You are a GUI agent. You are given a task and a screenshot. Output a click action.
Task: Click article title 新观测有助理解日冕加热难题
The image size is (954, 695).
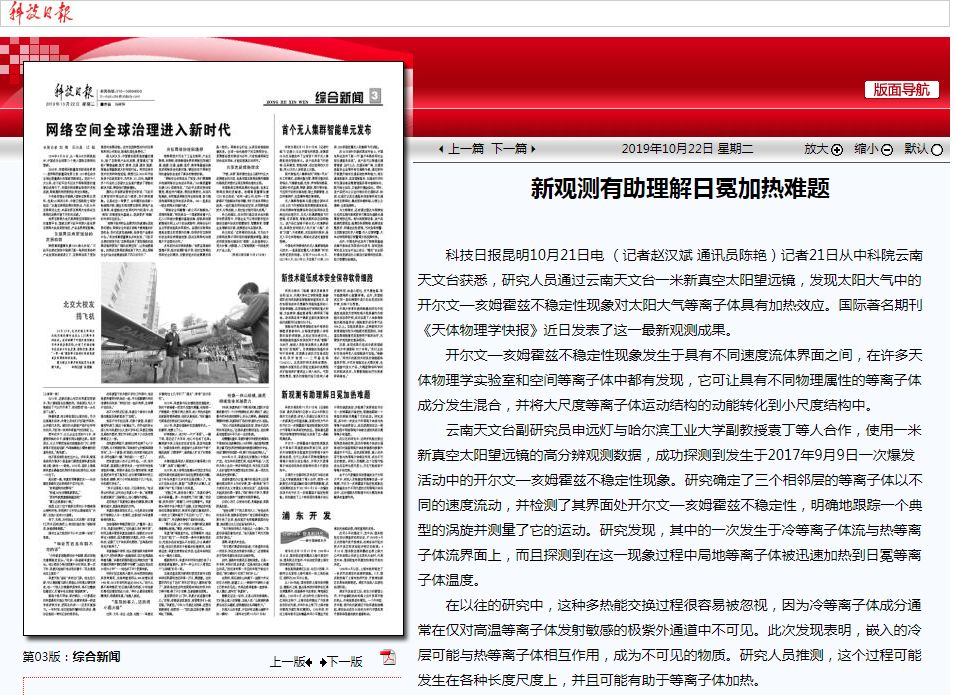[680, 188]
